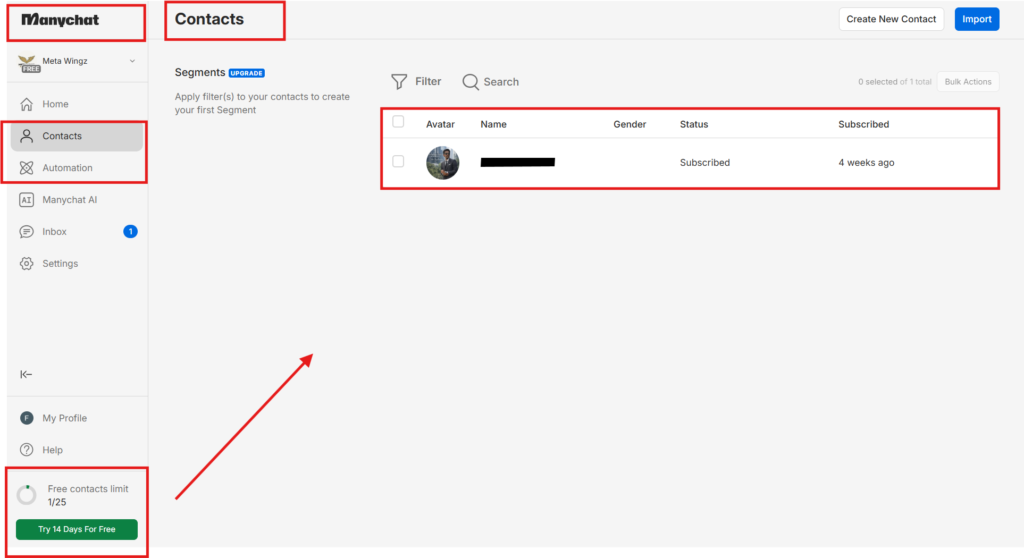Click the Help question mark icon
1024x558 pixels.
(26, 450)
